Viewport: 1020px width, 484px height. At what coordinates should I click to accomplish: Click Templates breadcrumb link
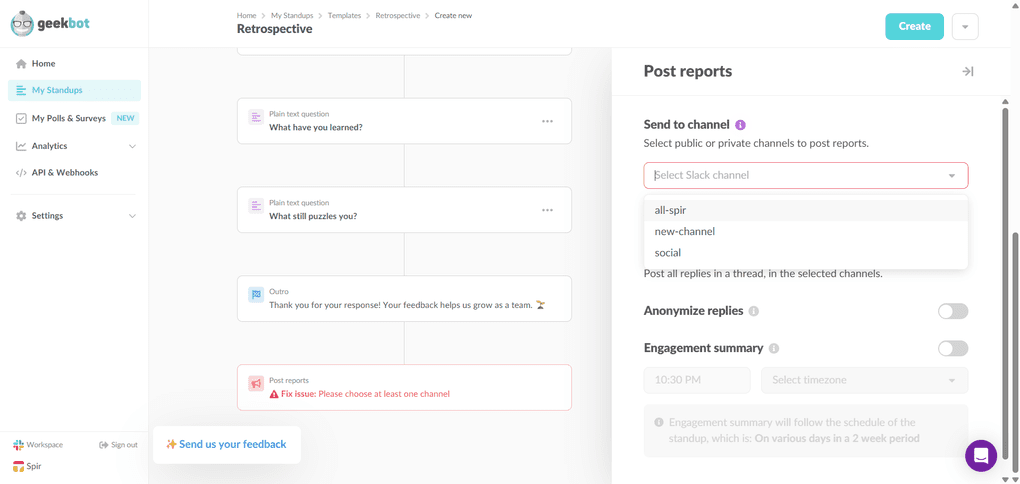click(344, 16)
